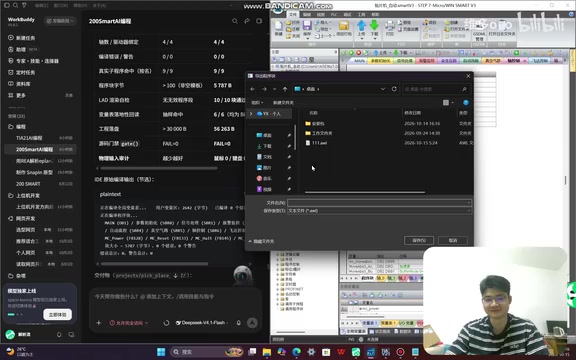This screenshot has width=576, height=360.
Task: Open the recent locations chevron in the save dialog
Action: click(x=274, y=89)
